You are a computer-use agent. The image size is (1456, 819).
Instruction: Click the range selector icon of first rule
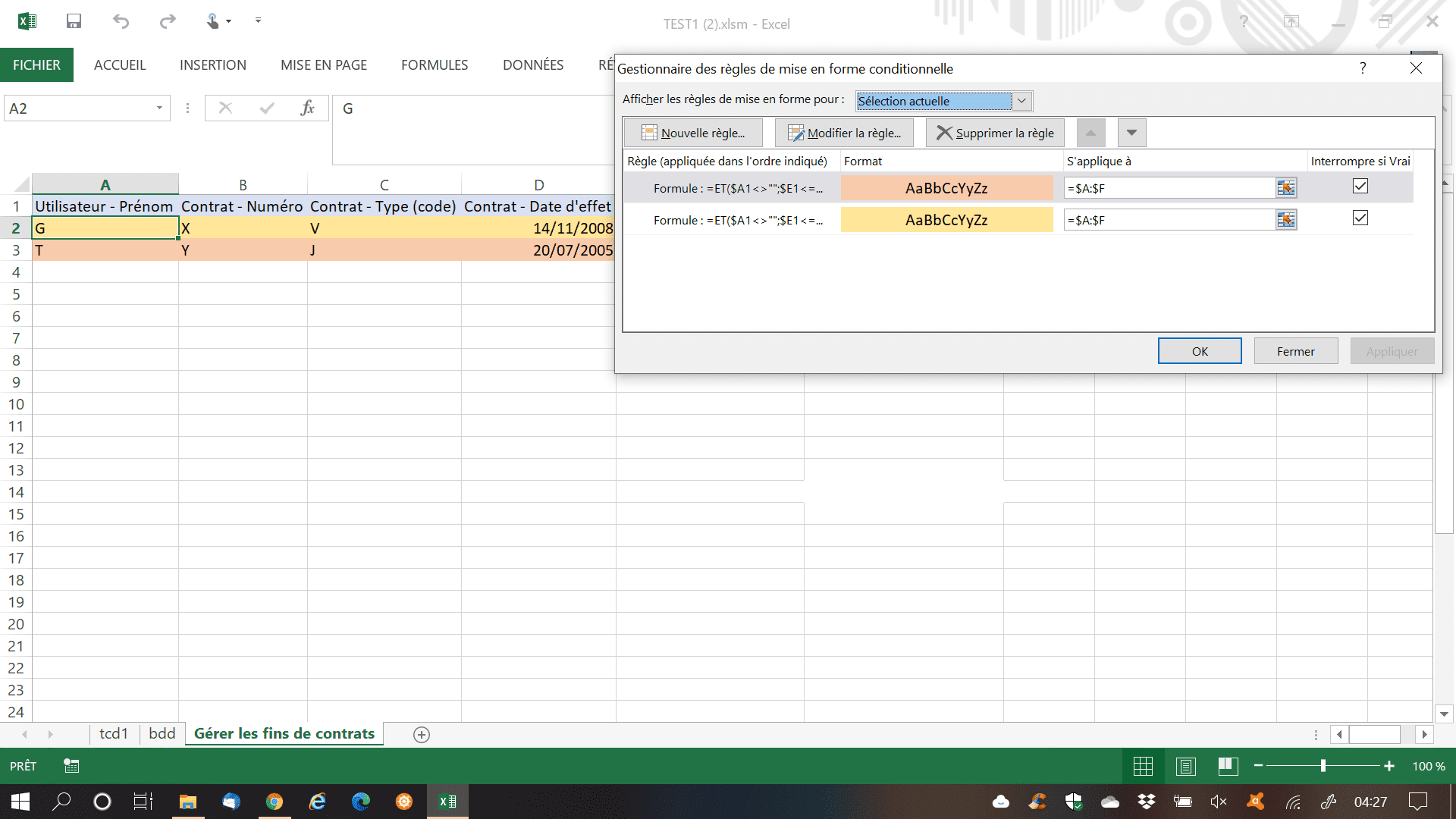click(1286, 188)
